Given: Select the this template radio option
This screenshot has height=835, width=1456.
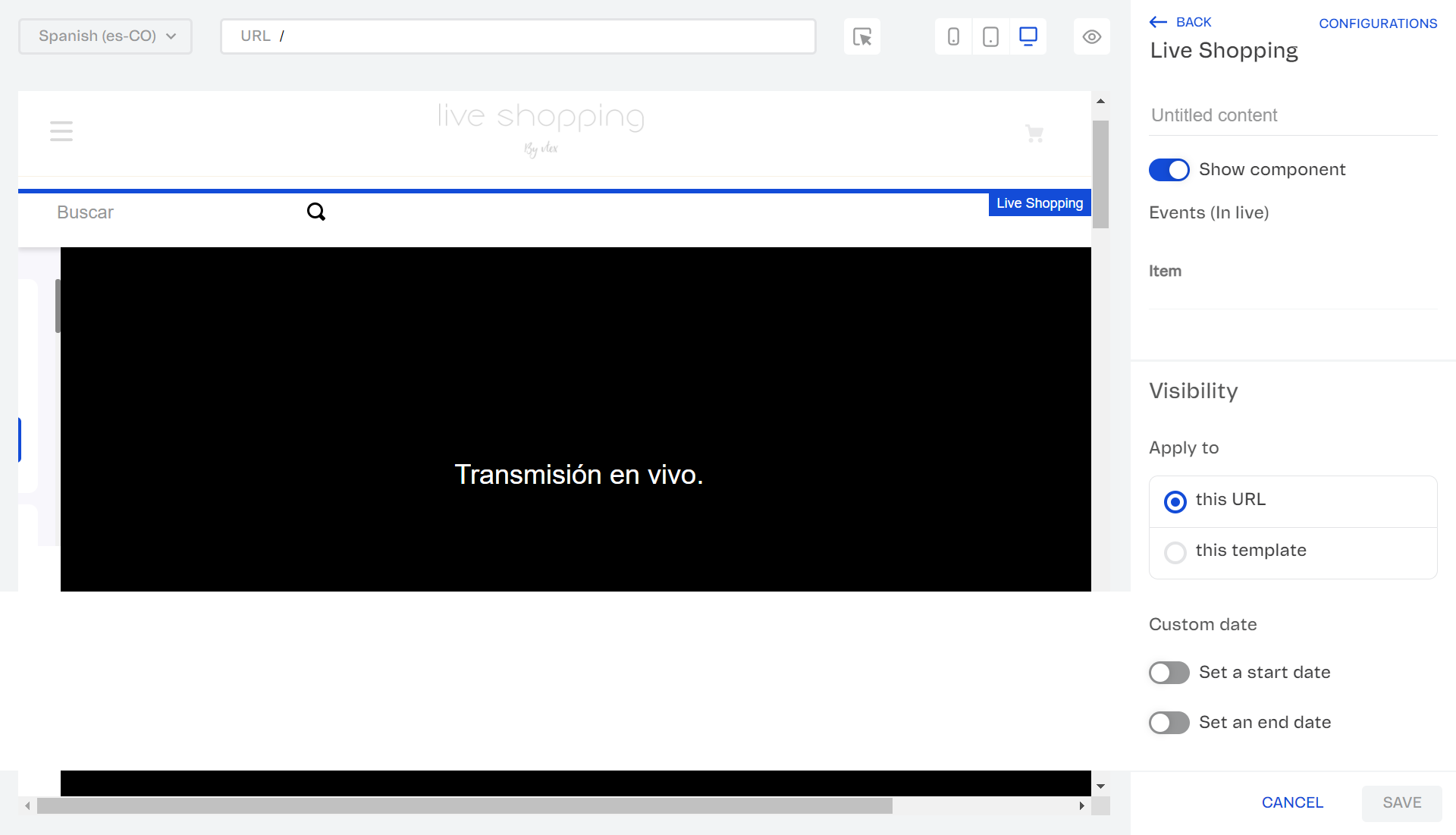Looking at the screenshot, I should 1174,552.
